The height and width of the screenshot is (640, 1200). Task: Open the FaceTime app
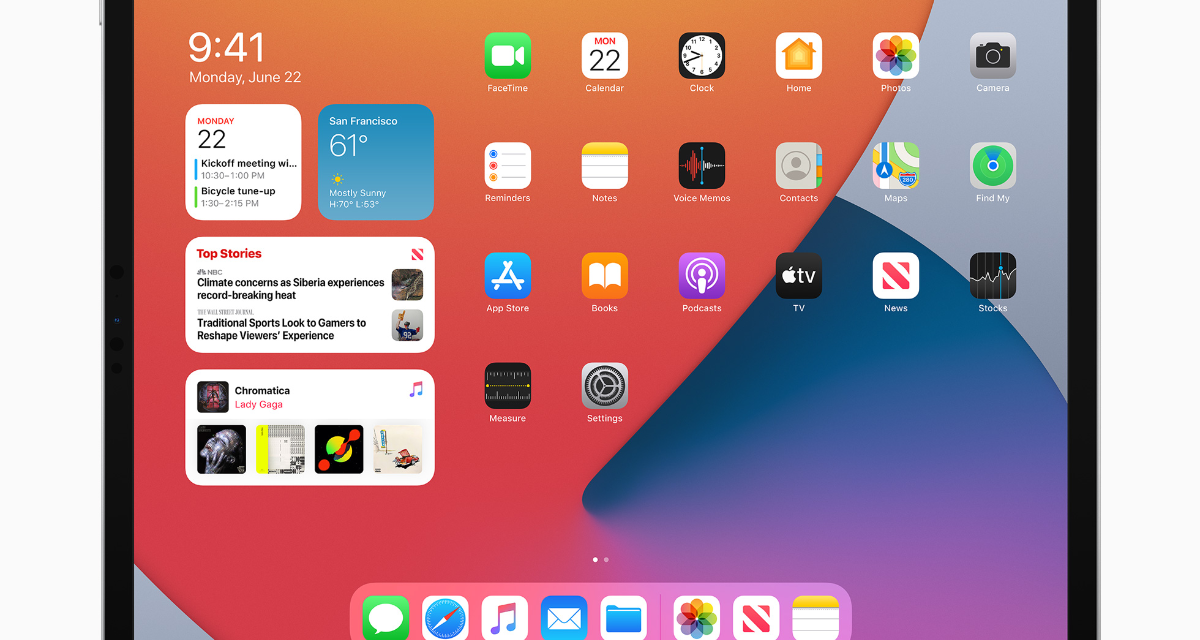(x=507, y=56)
